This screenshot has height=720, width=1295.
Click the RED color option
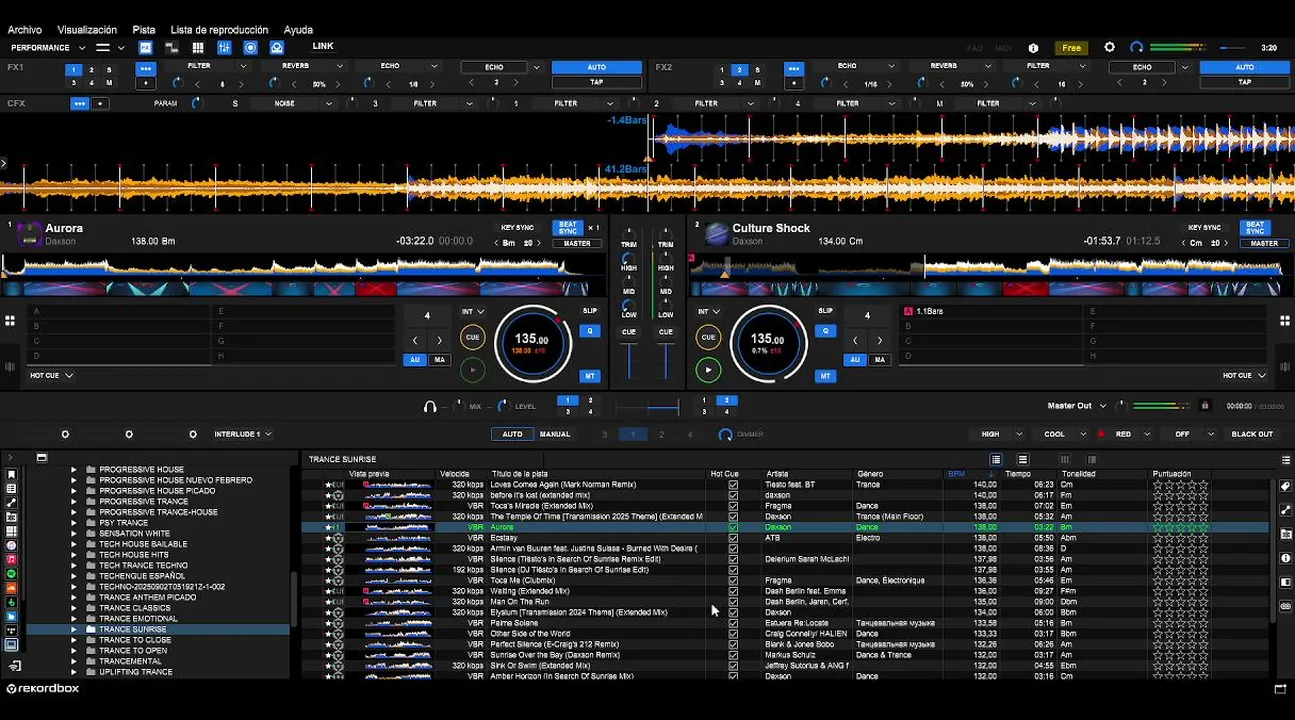(1123, 434)
